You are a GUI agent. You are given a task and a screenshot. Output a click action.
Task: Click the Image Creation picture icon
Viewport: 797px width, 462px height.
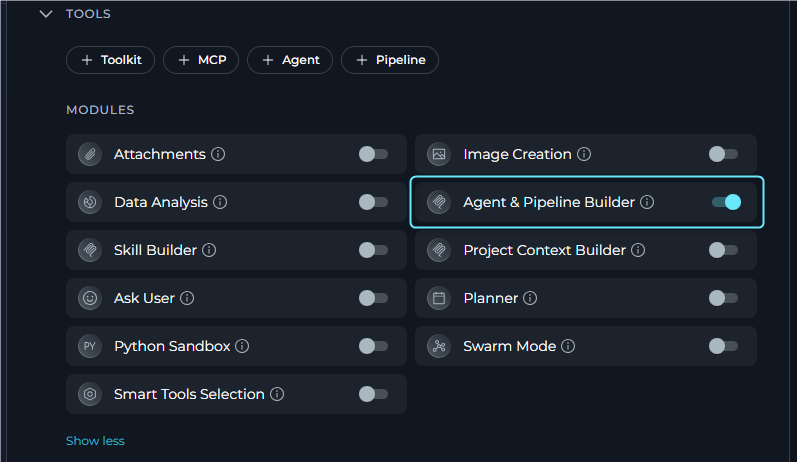(x=439, y=154)
